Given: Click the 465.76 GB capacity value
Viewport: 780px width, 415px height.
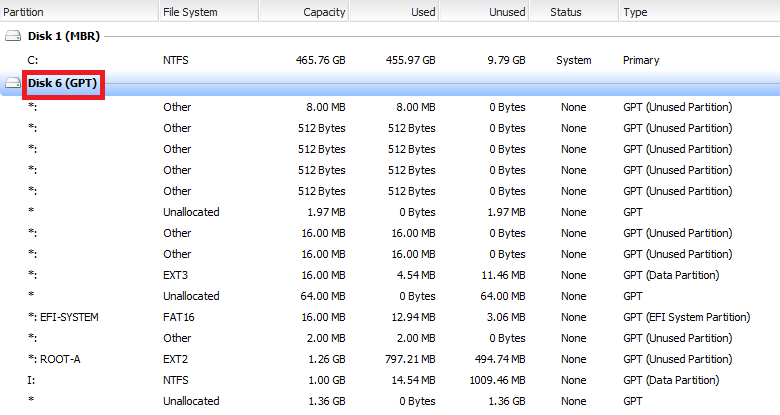Looking at the screenshot, I should [320, 60].
